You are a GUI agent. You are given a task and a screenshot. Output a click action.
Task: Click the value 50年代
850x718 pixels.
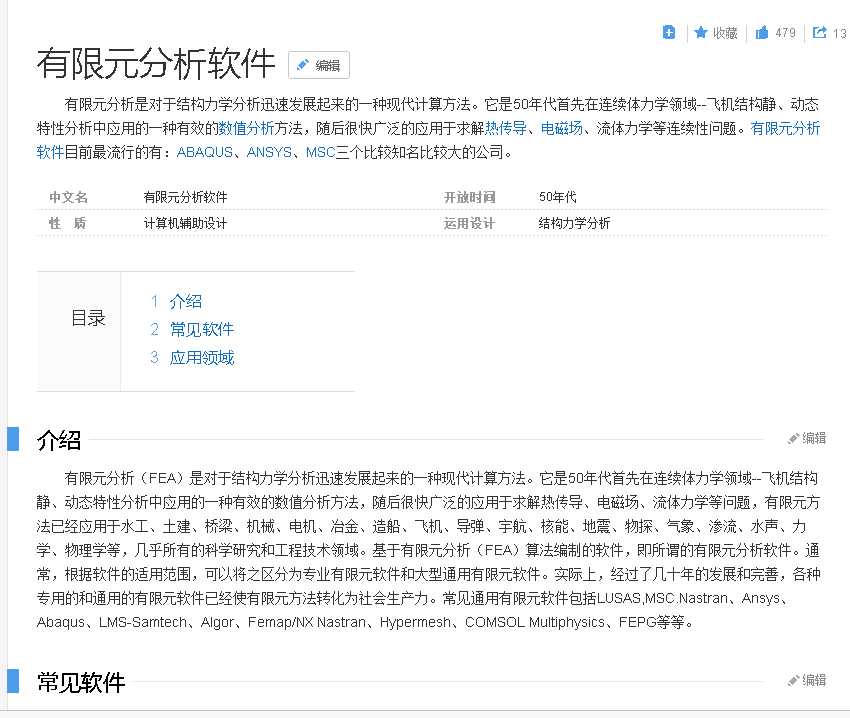tap(557, 197)
